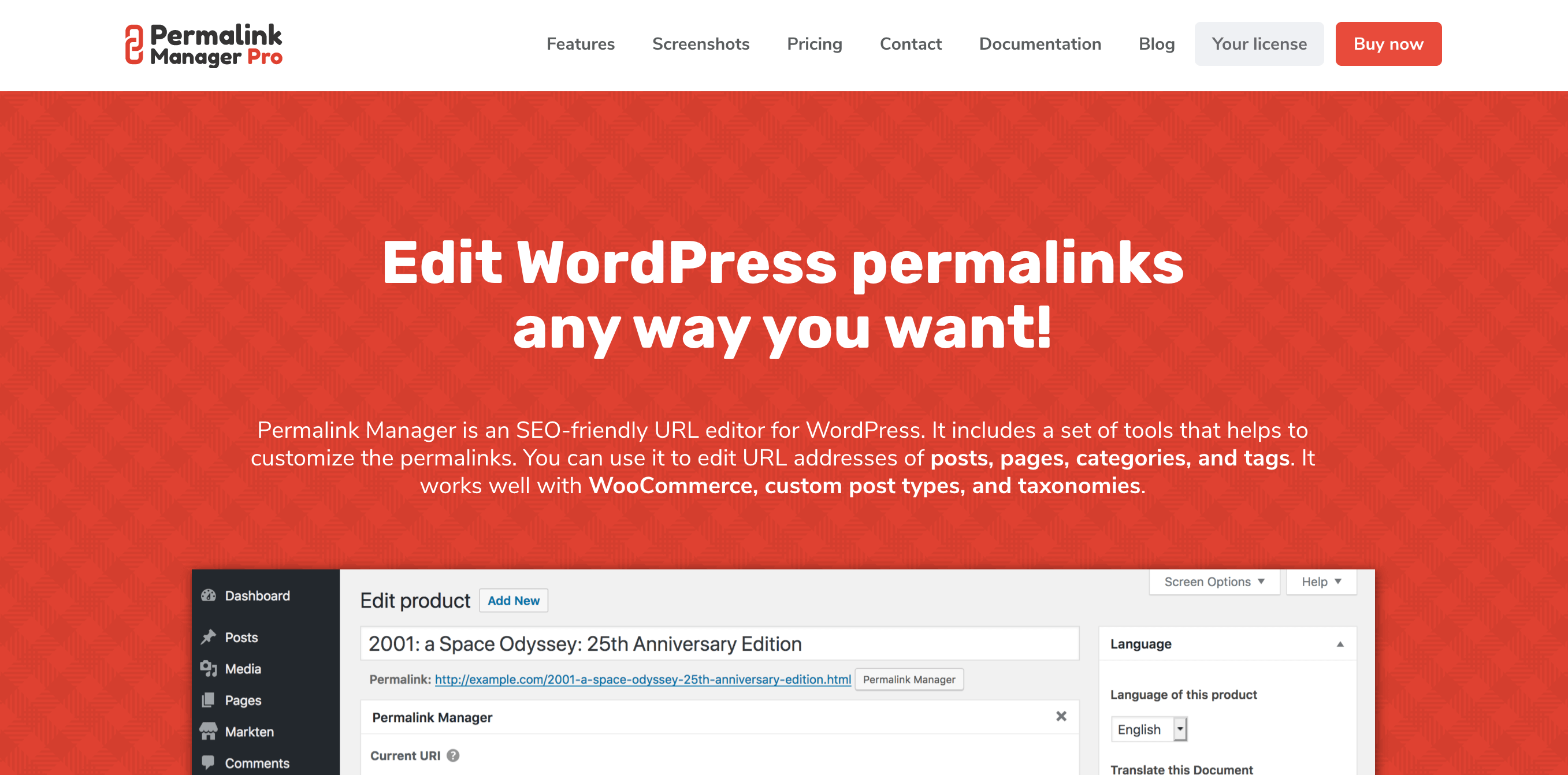Click the Your license button
Image resolution: width=1568 pixels, height=775 pixels.
click(x=1259, y=44)
